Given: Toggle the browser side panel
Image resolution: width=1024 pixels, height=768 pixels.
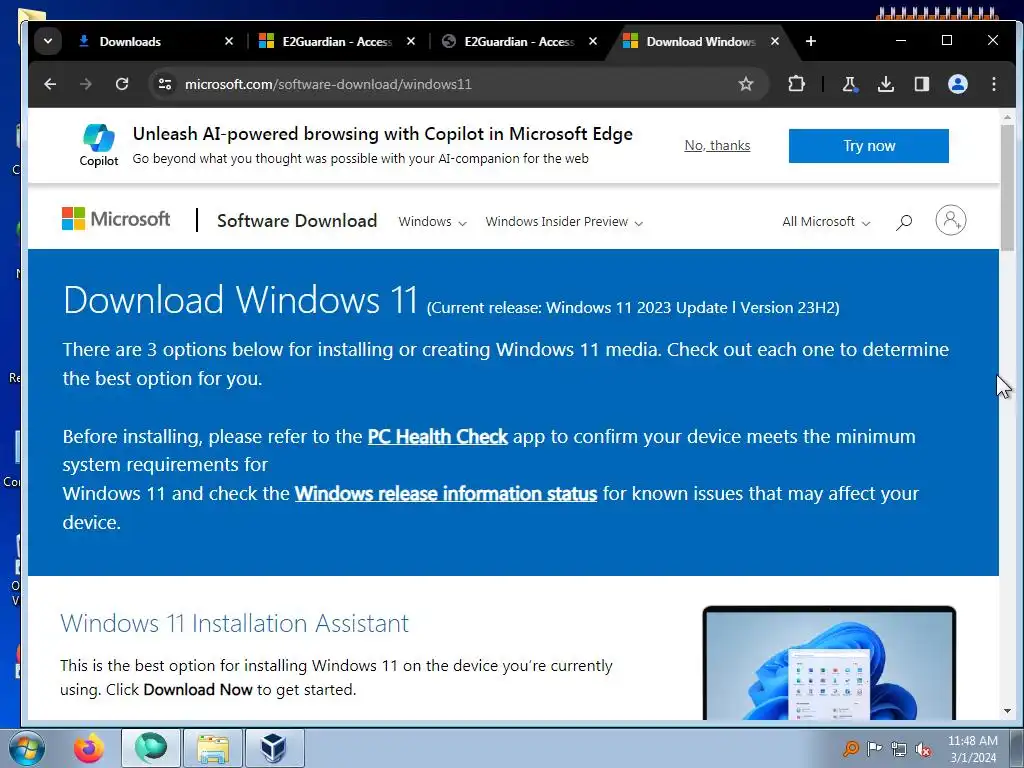Looking at the screenshot, I should [921, 84].
